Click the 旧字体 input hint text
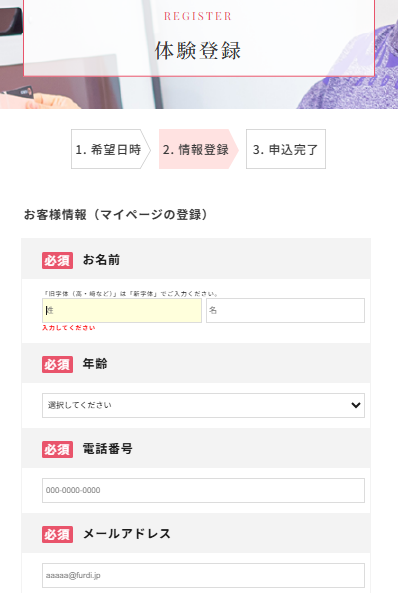 point(131,293)
